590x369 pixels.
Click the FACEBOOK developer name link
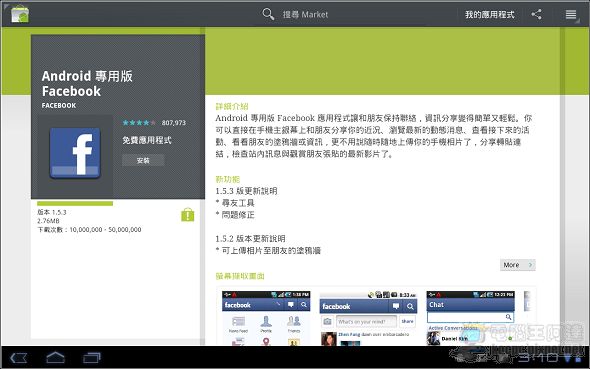coord(59,106)
